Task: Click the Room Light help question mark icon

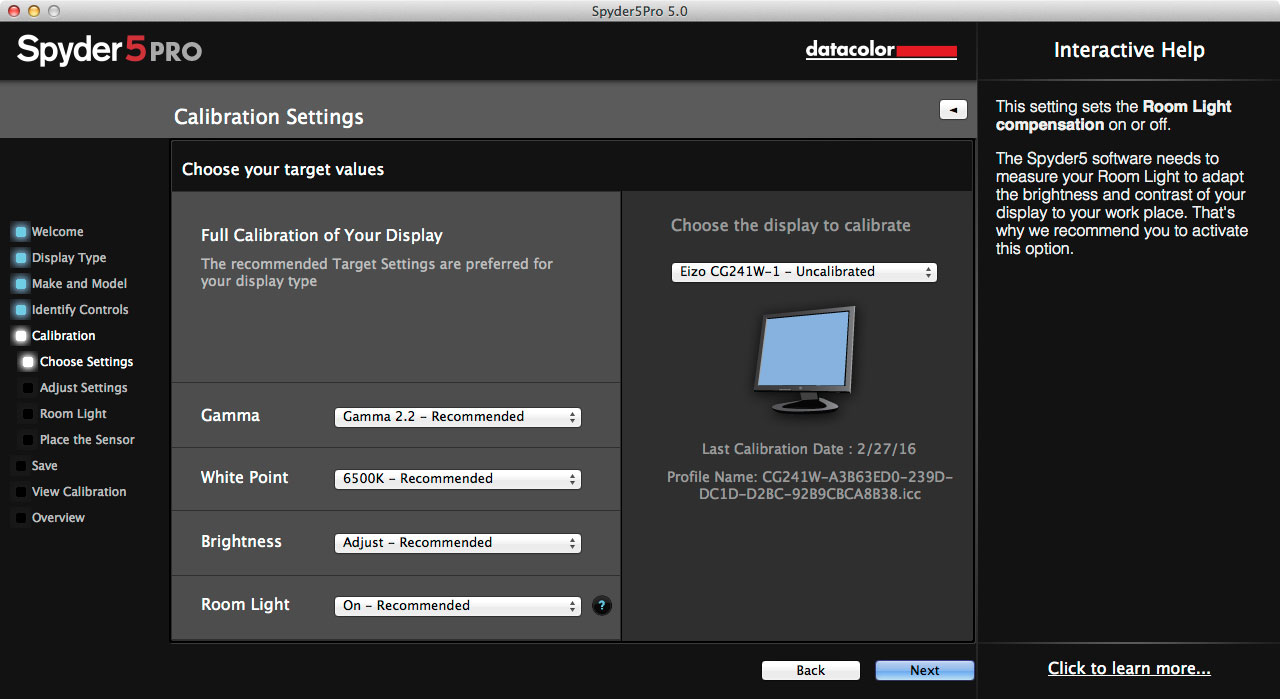Action: pyautogui.click(x=601, y=605)
